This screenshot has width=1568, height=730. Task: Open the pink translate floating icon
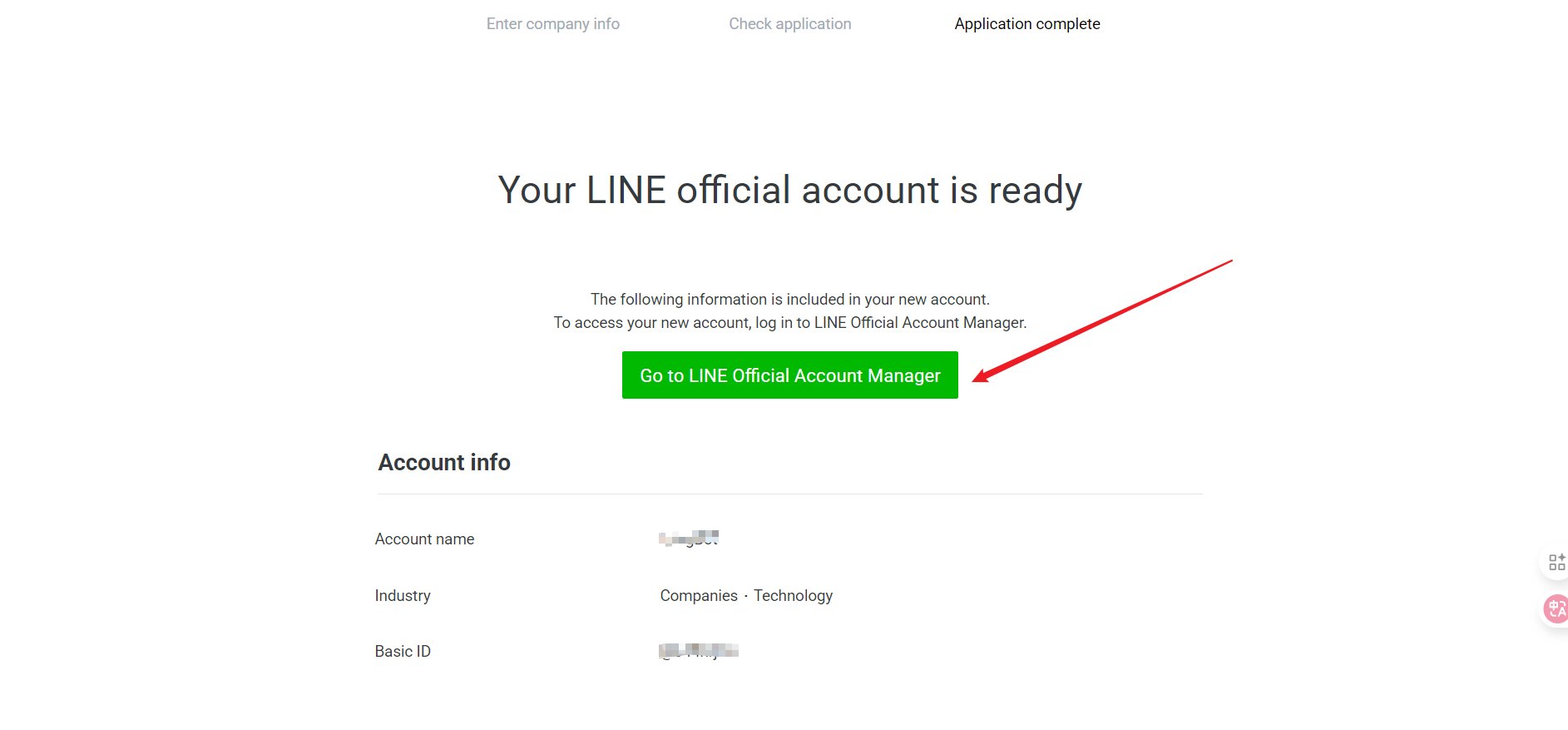click(1555, 609)
